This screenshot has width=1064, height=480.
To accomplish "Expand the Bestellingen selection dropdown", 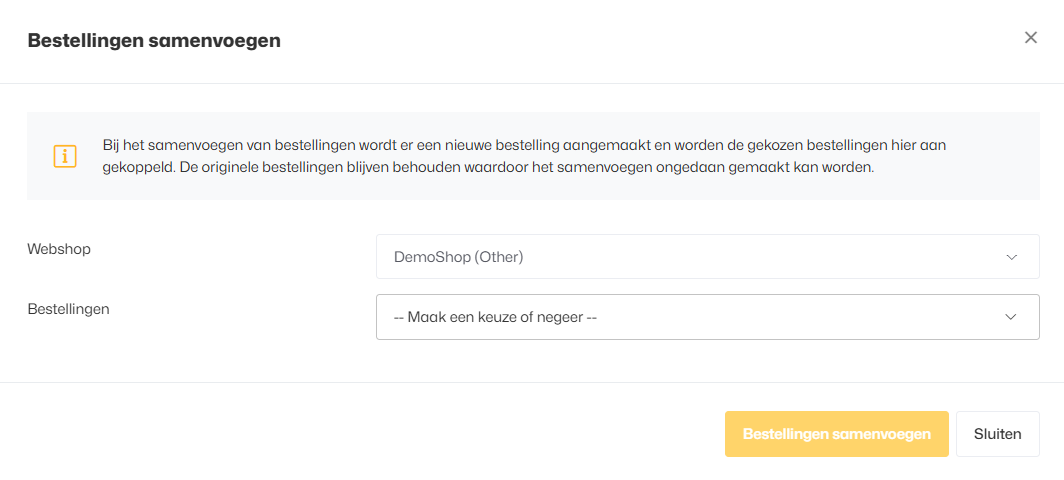I will (707, 317).
